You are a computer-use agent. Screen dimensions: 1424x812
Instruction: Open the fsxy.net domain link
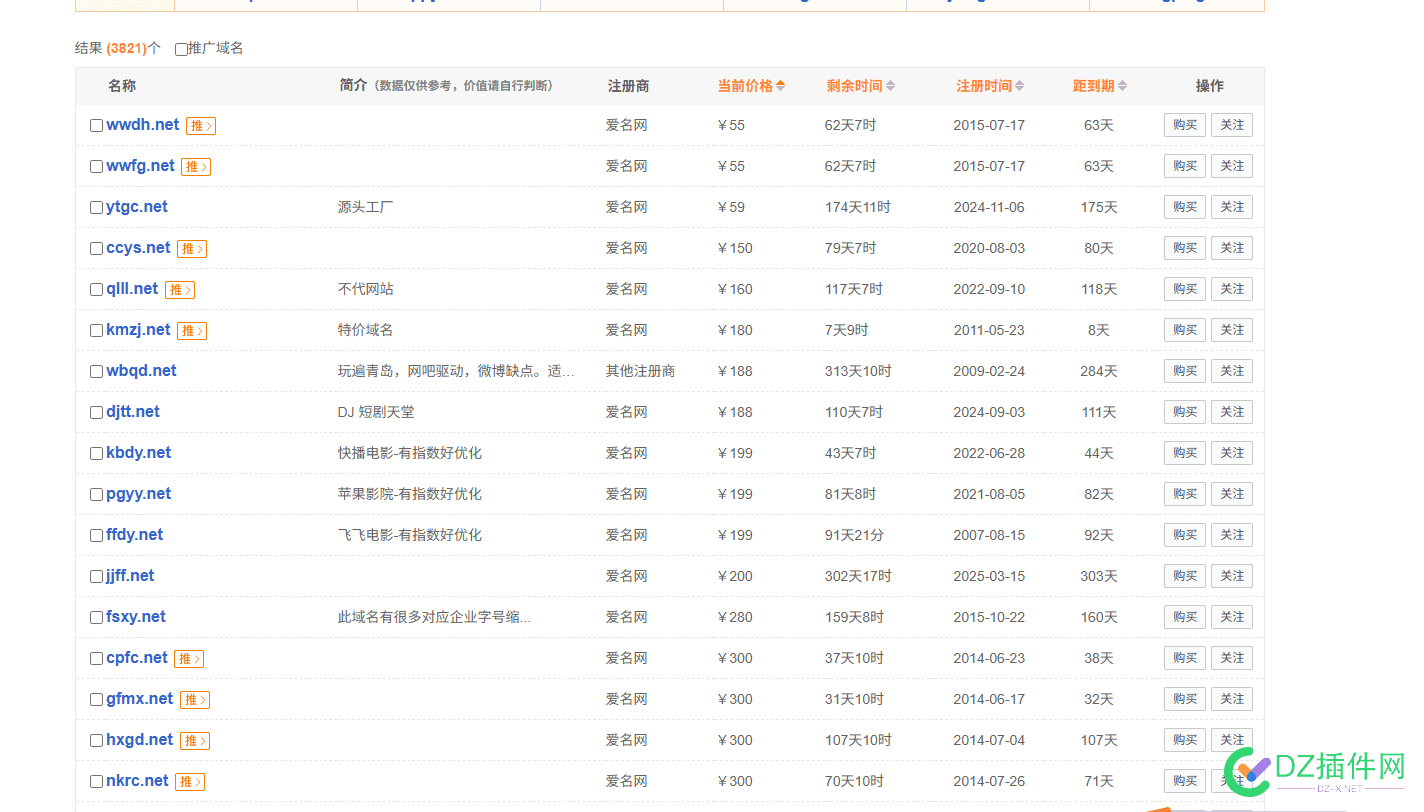click(136, 617)
